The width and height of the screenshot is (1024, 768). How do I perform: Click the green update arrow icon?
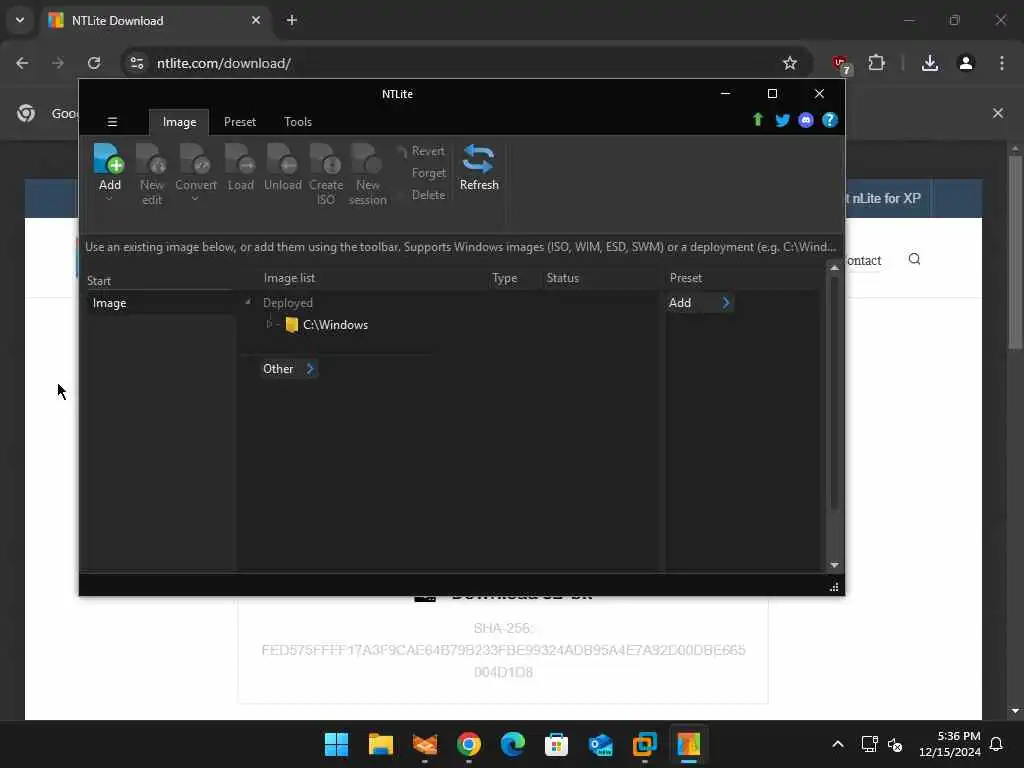758,120
